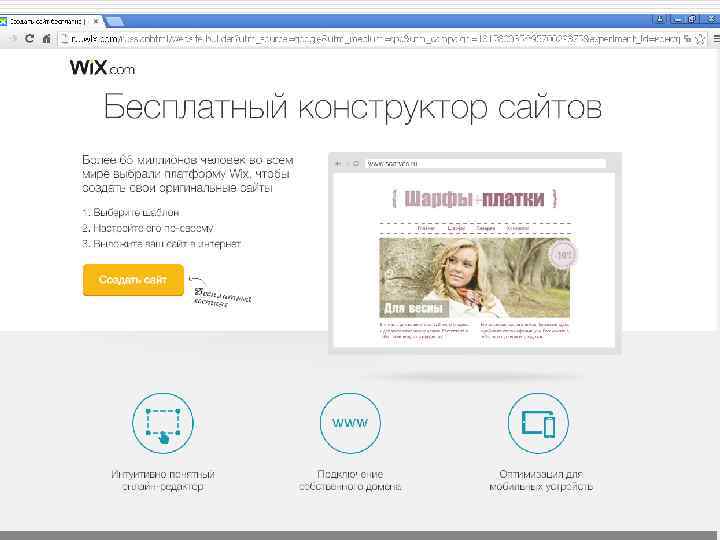Click the greyed forward navigation arrow
This screenshot has width=720, height=540.
coord(12,39)
